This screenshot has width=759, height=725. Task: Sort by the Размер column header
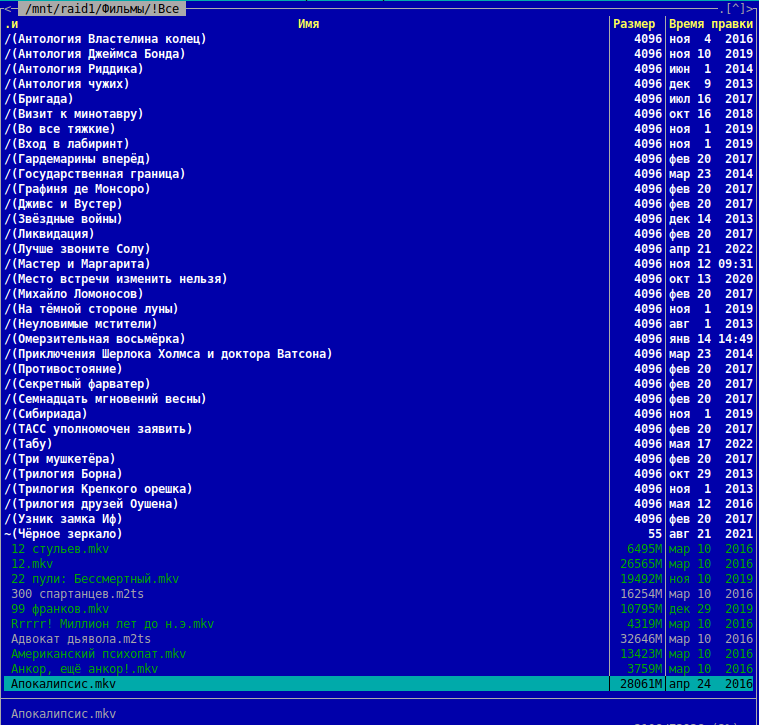634,24
